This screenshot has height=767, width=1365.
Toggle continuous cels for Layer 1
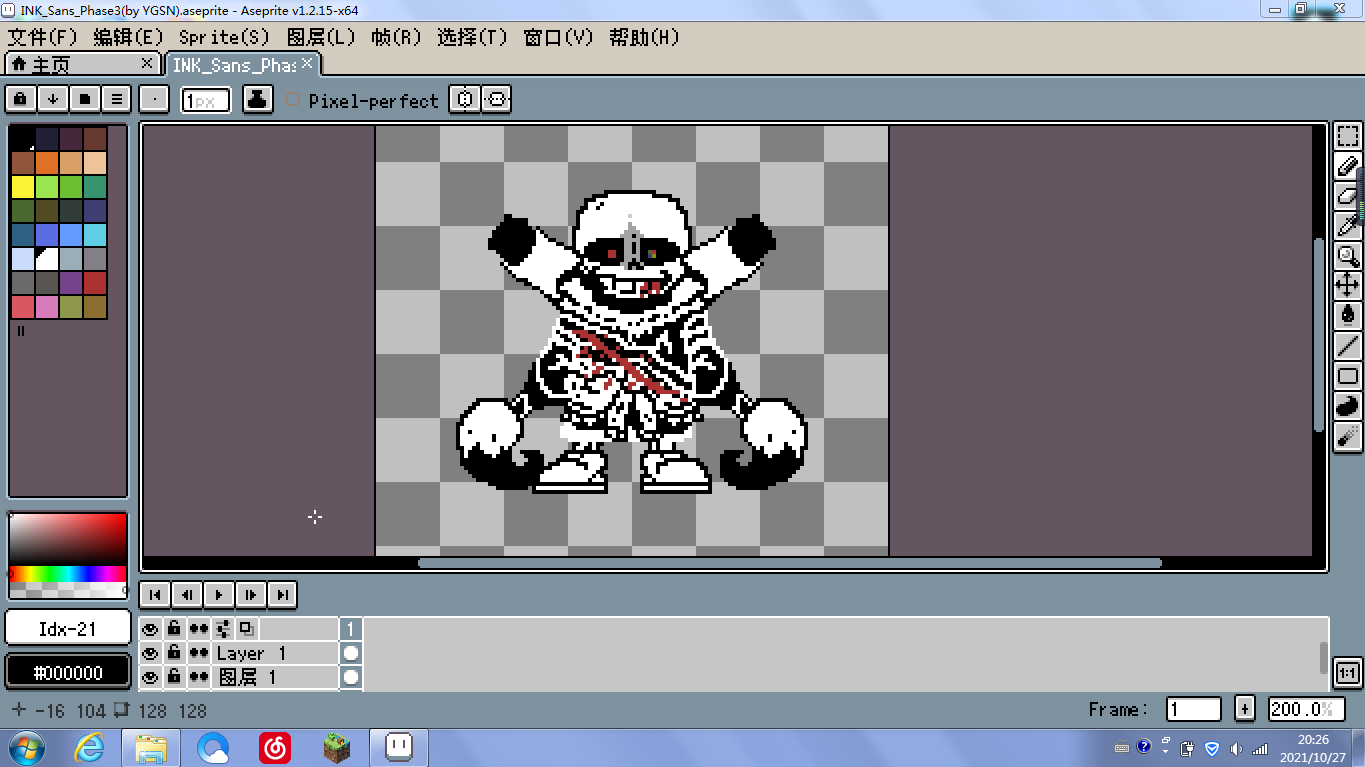click(x=199, y=653)
